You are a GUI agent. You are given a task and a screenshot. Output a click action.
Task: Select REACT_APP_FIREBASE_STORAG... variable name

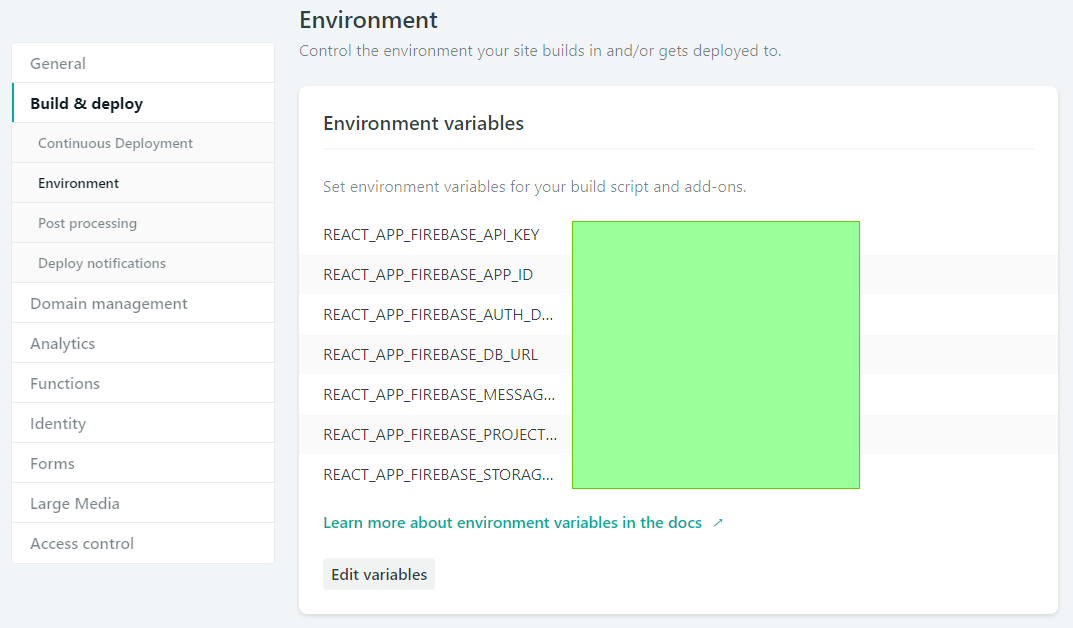[x=438, y=475]
